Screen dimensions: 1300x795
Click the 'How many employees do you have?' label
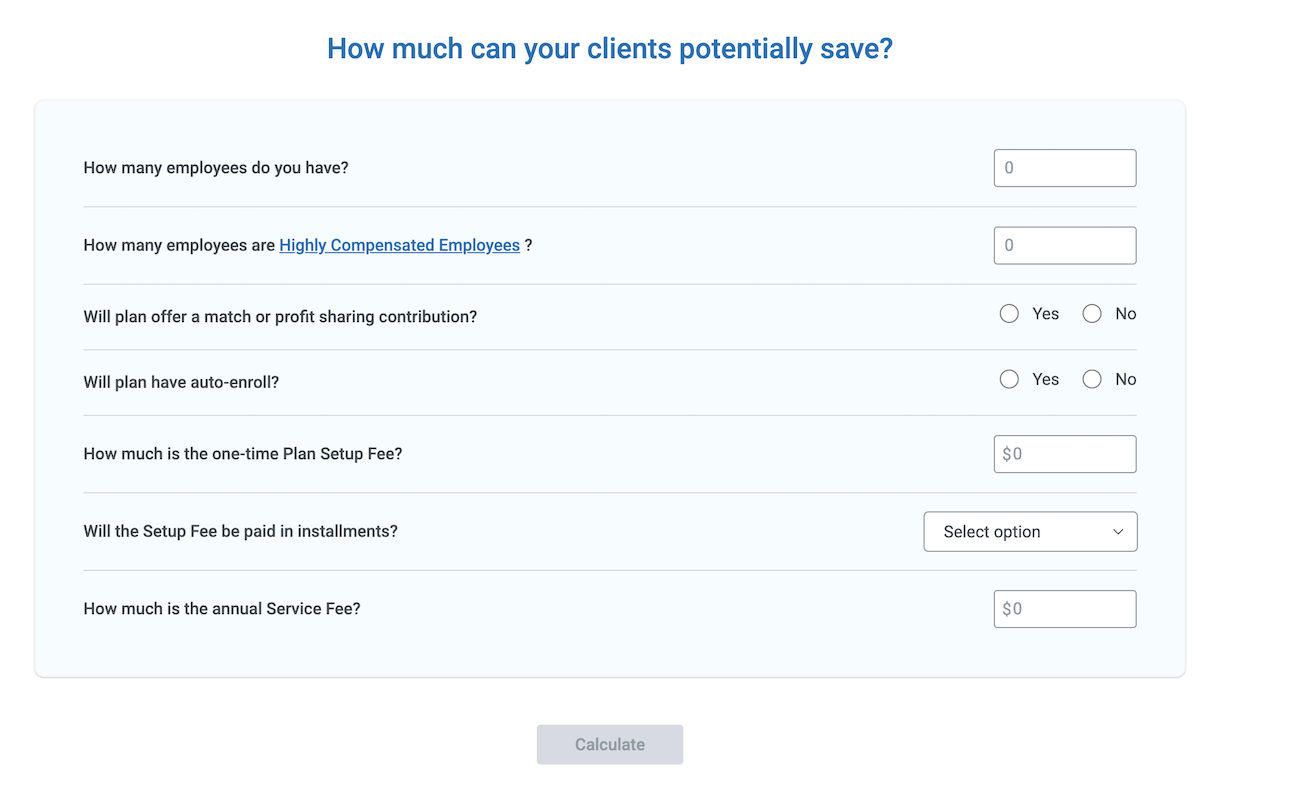(x=216, y=168)
